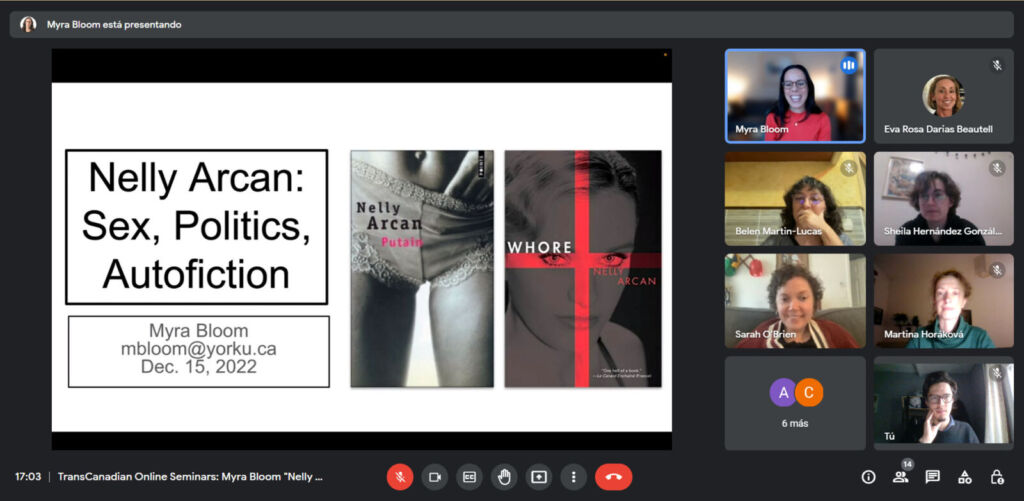The image size is (1024, 501).
Task: Turn on closed captions
Action: coord(470,477)
